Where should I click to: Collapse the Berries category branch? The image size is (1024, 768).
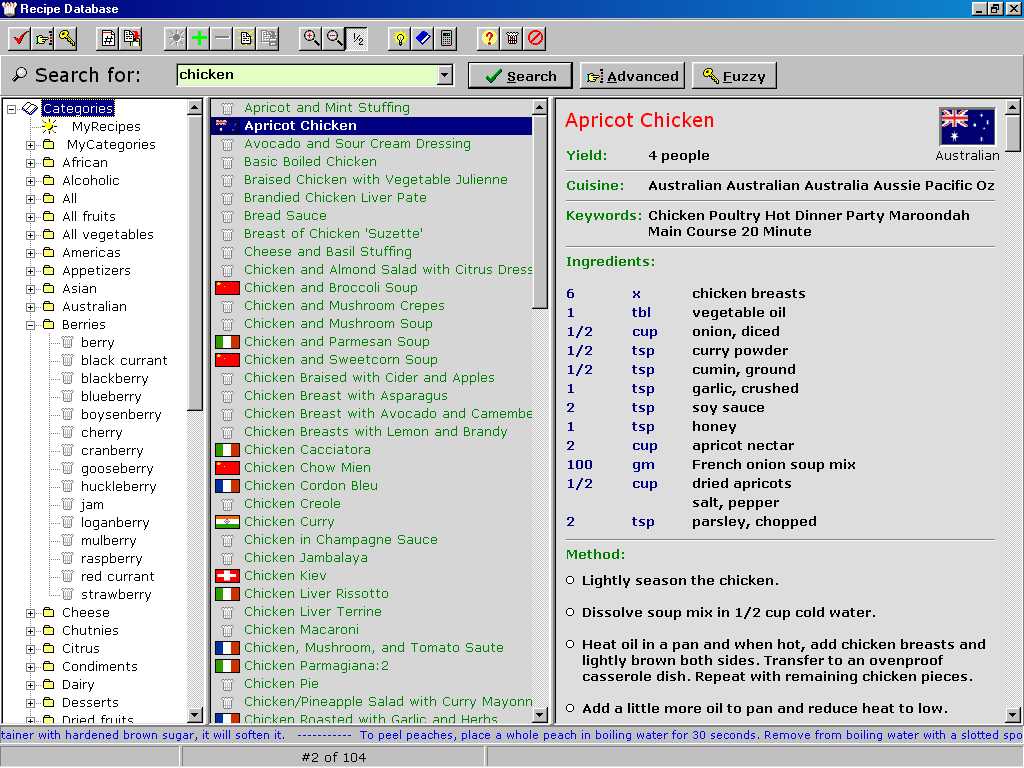tap(31, 324)
